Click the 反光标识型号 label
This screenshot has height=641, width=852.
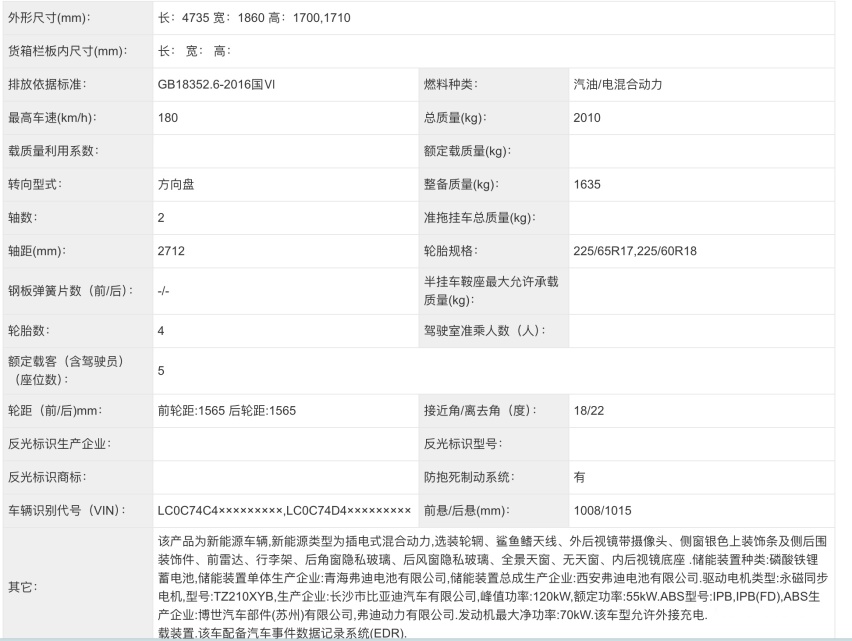coord(463,444)
